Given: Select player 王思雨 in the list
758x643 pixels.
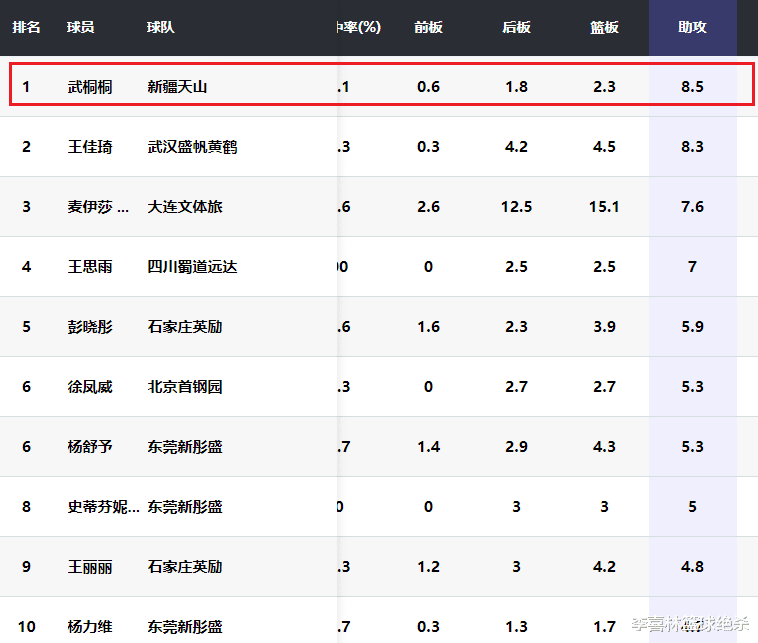Looking at the screenshot, I should click(90, 267).
